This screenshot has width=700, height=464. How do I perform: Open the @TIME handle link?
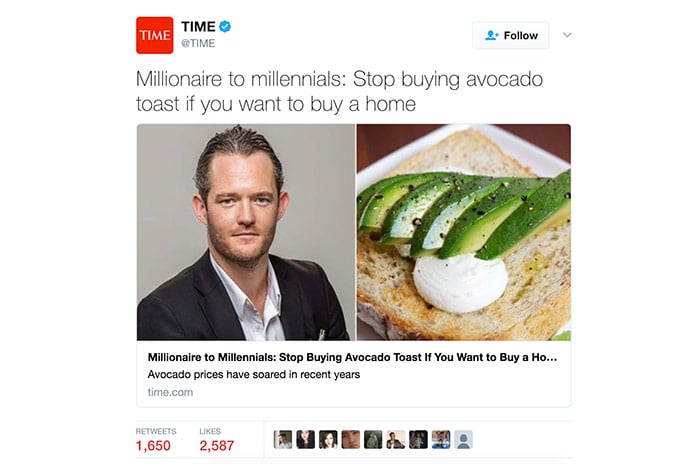click(x=198, y=43)
